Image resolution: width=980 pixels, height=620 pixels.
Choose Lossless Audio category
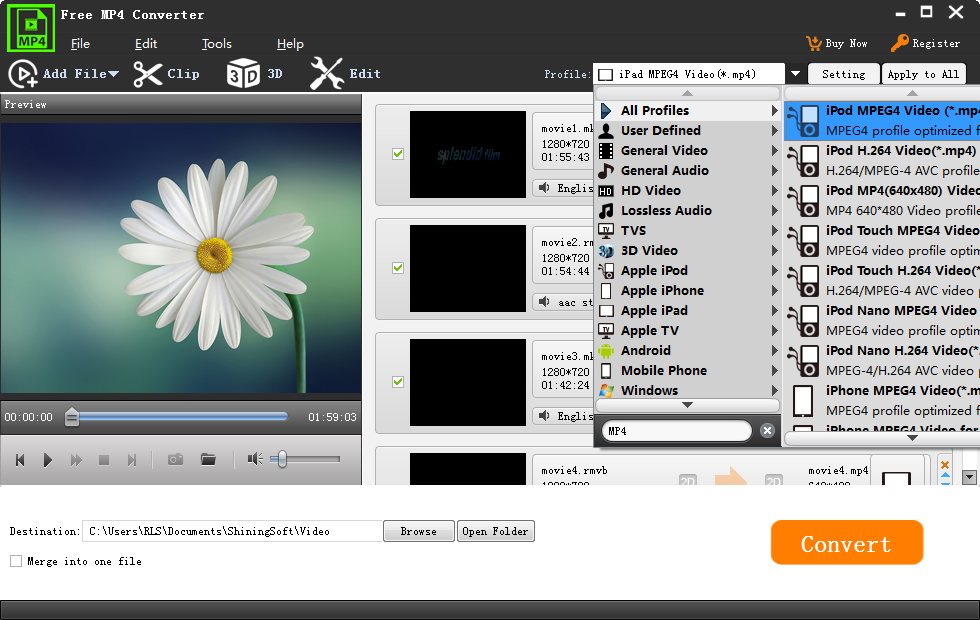[x=689, y=211]
